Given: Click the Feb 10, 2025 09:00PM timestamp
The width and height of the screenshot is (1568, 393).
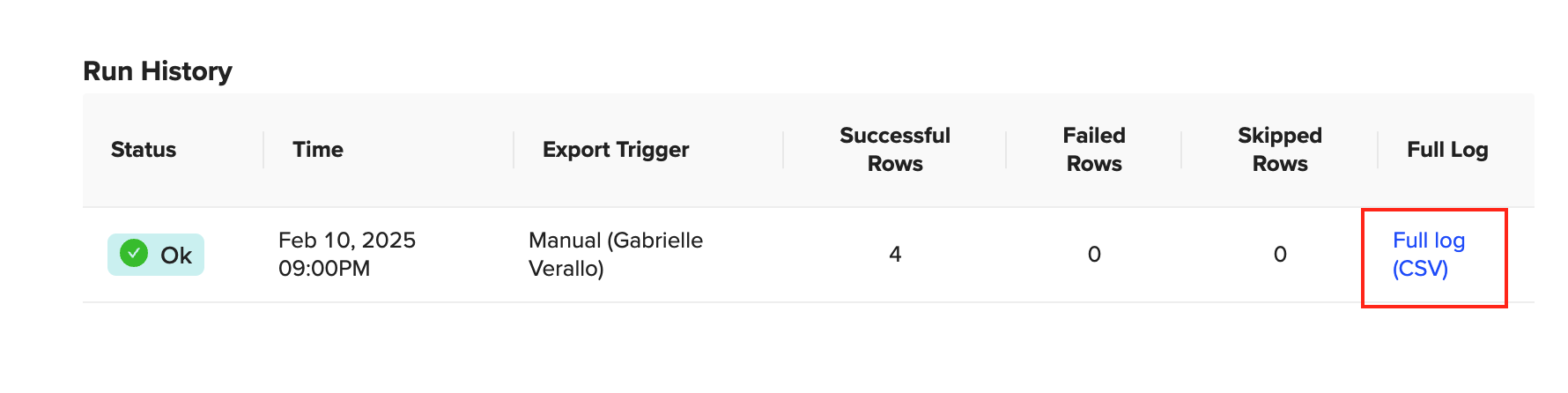Looking at the screenshot, I should (x=346, y=254).
